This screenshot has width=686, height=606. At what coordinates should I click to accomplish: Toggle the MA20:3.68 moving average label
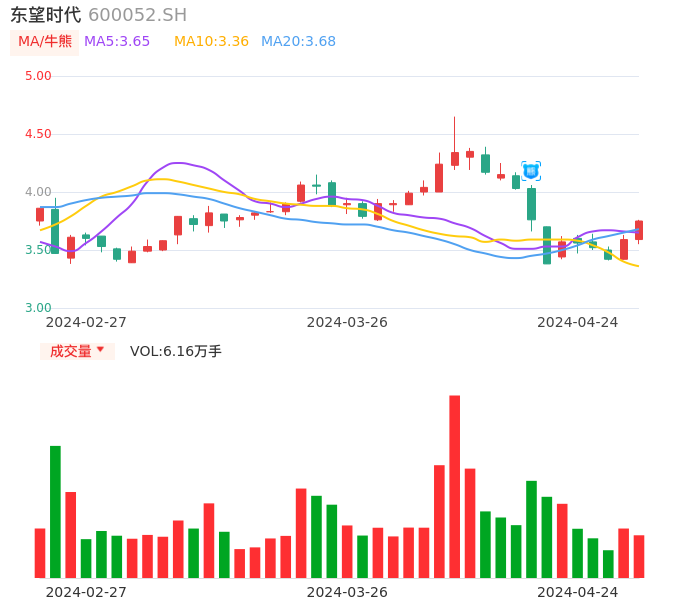coord(298,42)
